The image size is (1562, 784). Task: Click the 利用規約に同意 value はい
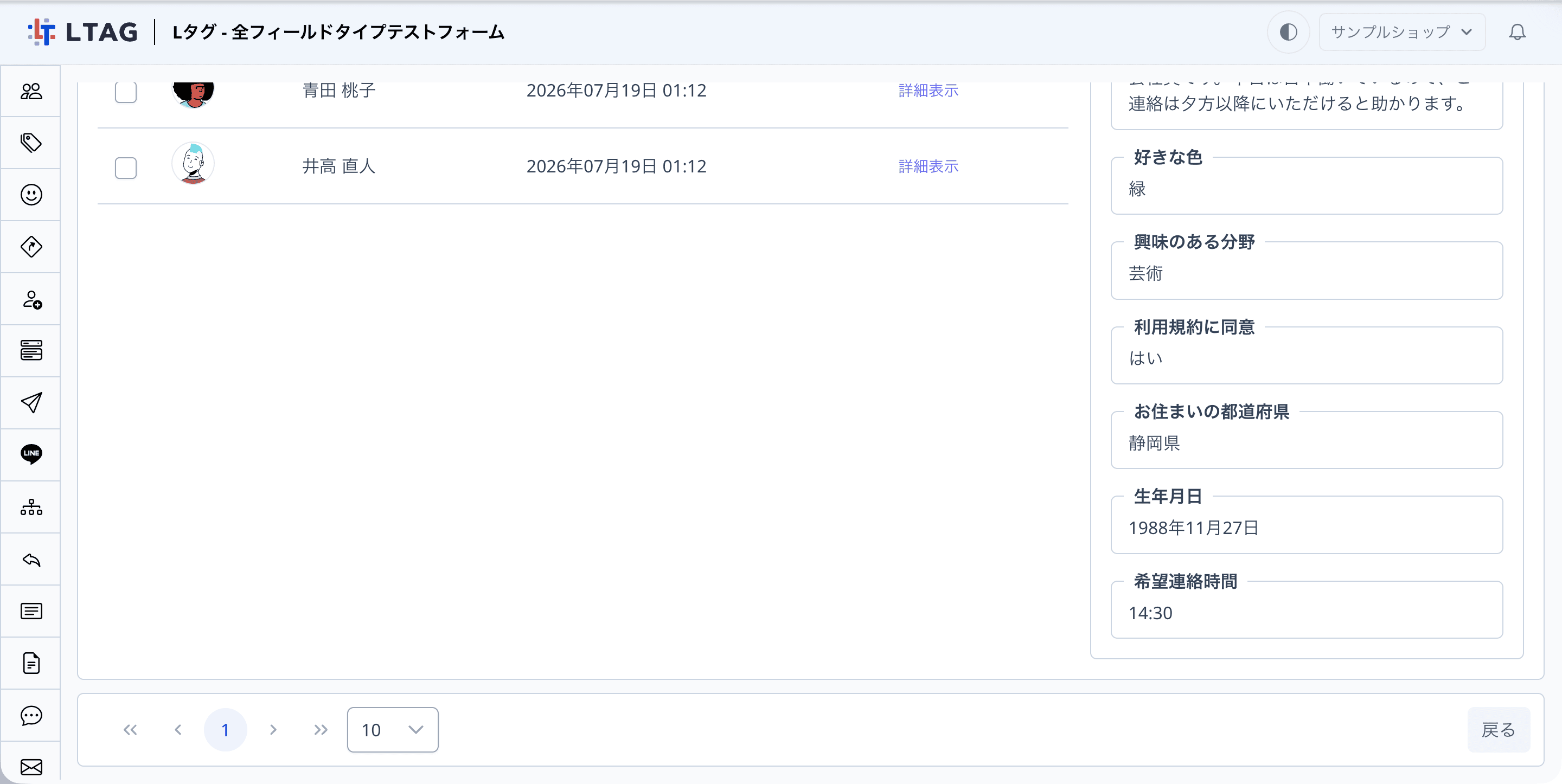click(x=1145, y=358)
